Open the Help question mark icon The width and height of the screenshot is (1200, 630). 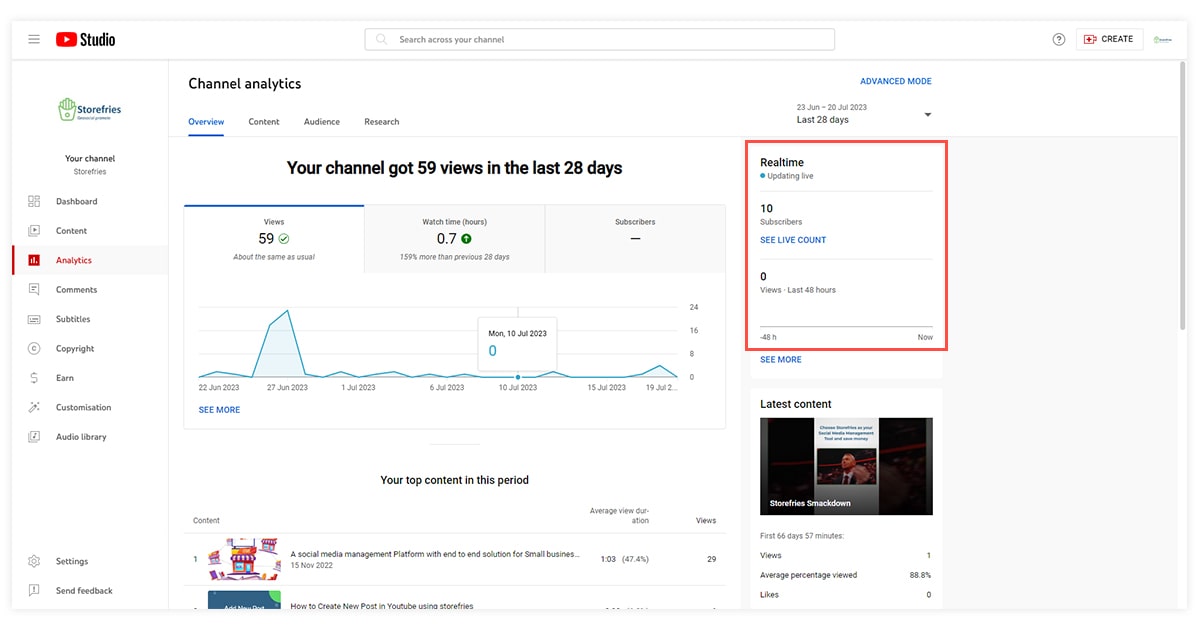(x=1059, y=39)
